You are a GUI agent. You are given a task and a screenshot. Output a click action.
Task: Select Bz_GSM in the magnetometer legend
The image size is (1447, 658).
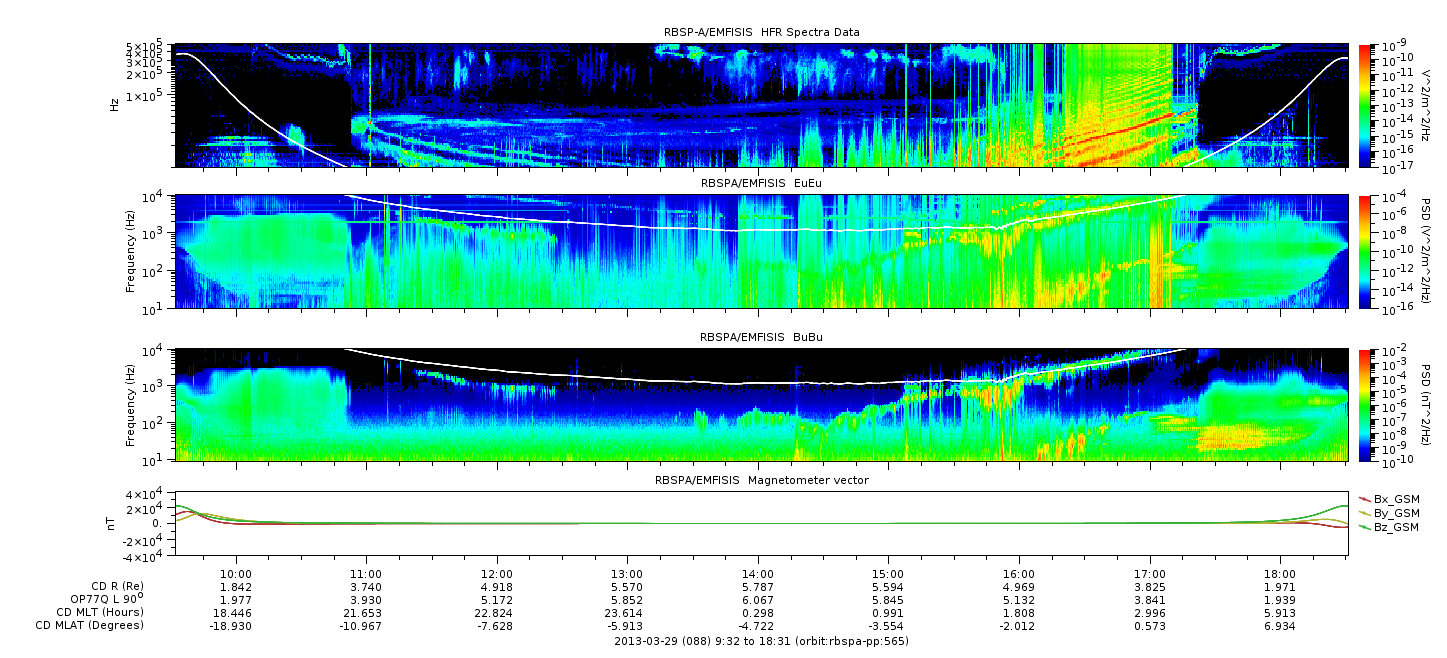pos(1395,527)
